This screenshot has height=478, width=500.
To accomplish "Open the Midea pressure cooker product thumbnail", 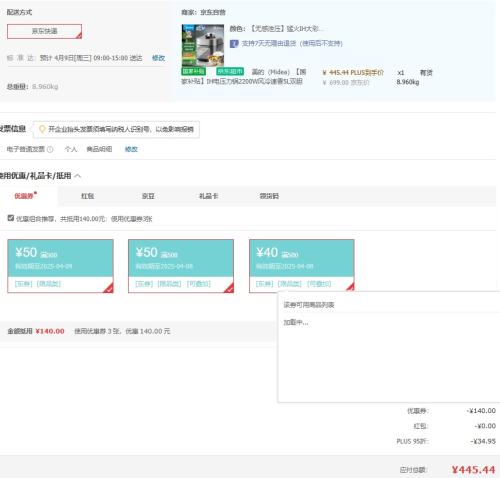I will pyautogui.click(x=203, y=45).
